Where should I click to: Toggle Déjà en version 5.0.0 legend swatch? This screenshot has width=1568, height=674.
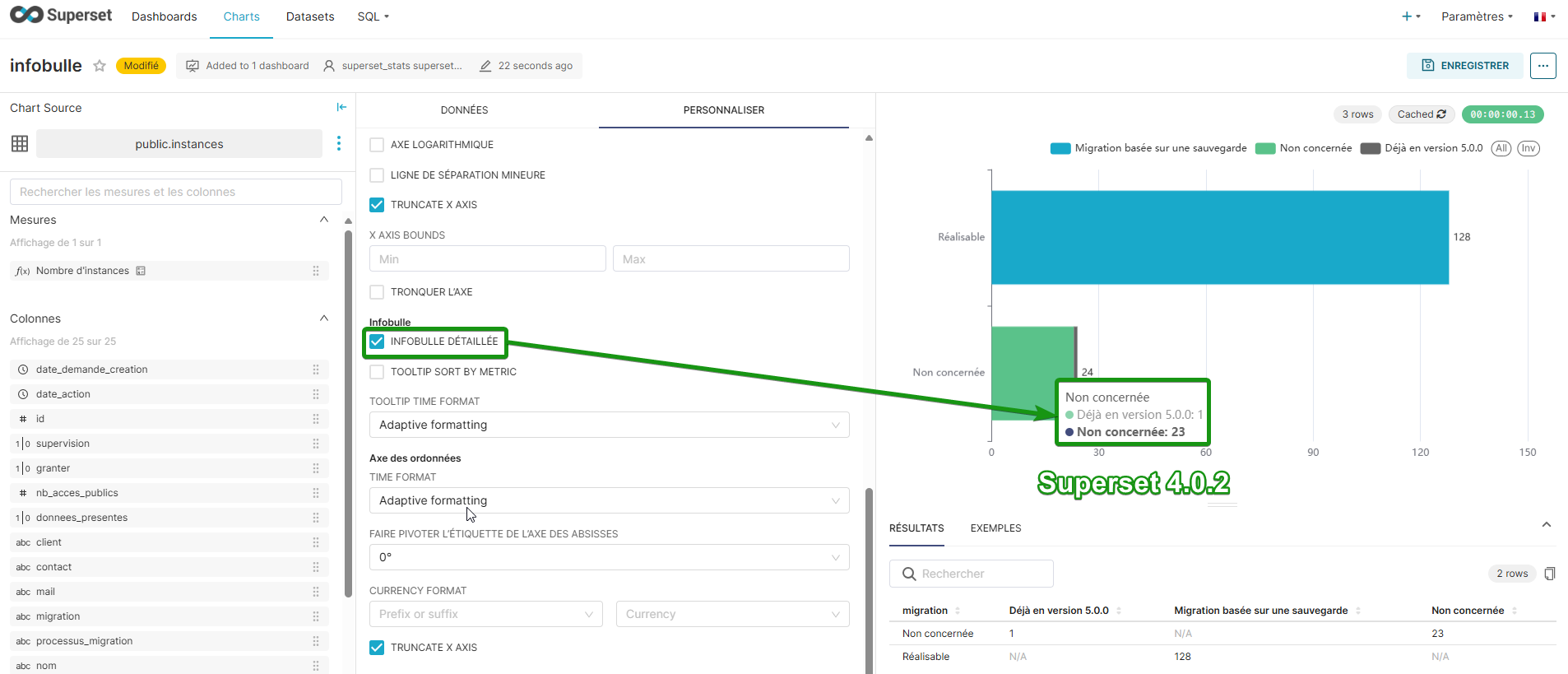click(x=1371, y=149)
